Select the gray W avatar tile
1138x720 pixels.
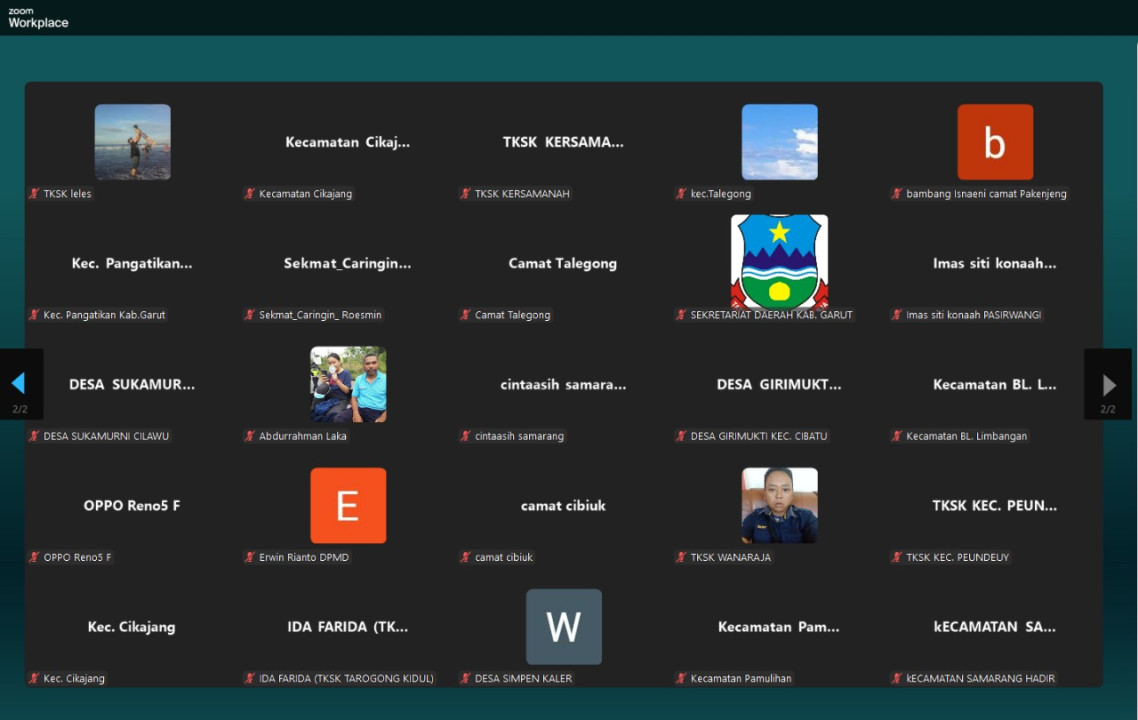[564, 627]
